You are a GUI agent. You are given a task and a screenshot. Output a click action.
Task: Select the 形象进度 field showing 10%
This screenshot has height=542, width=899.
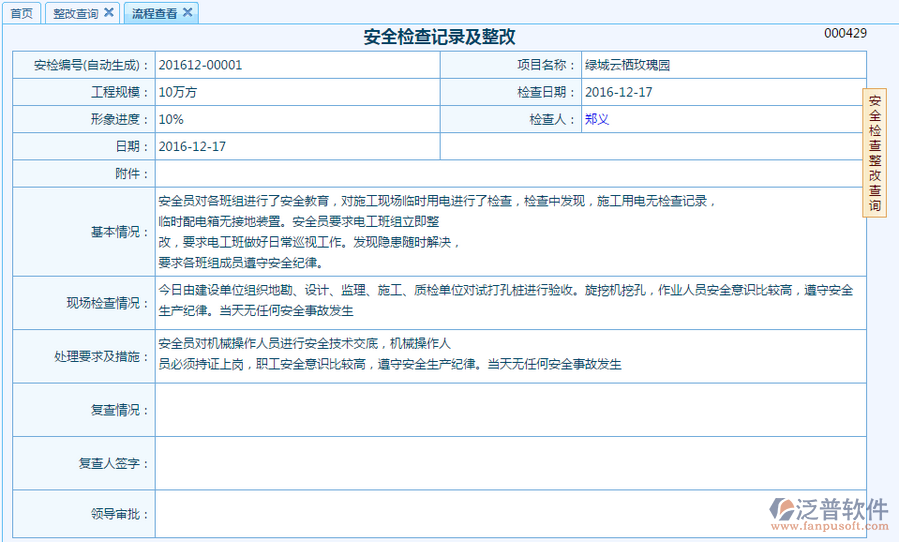pos(171,119)
